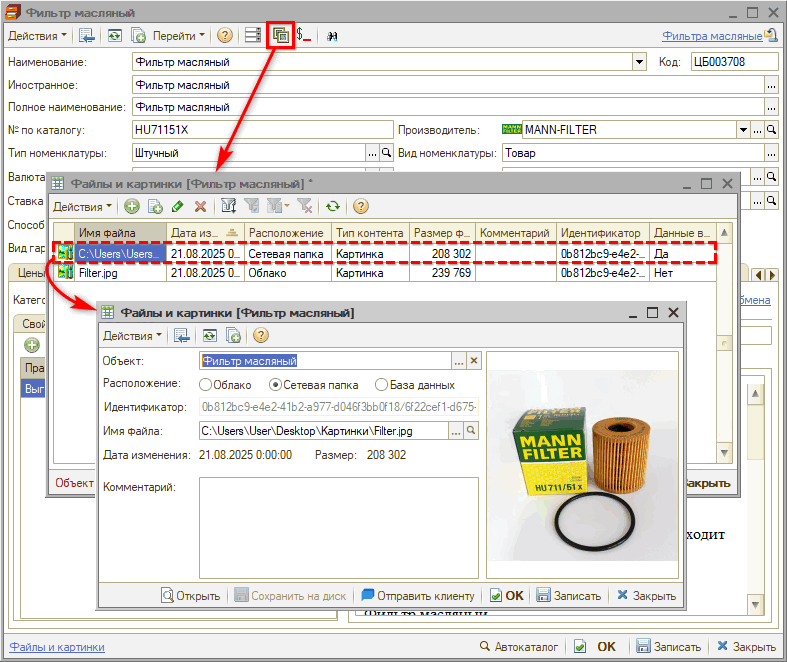
Task: Click the green refresh arrows in file list toolbar
Action: pyautogui.click(x=332, y=206)
